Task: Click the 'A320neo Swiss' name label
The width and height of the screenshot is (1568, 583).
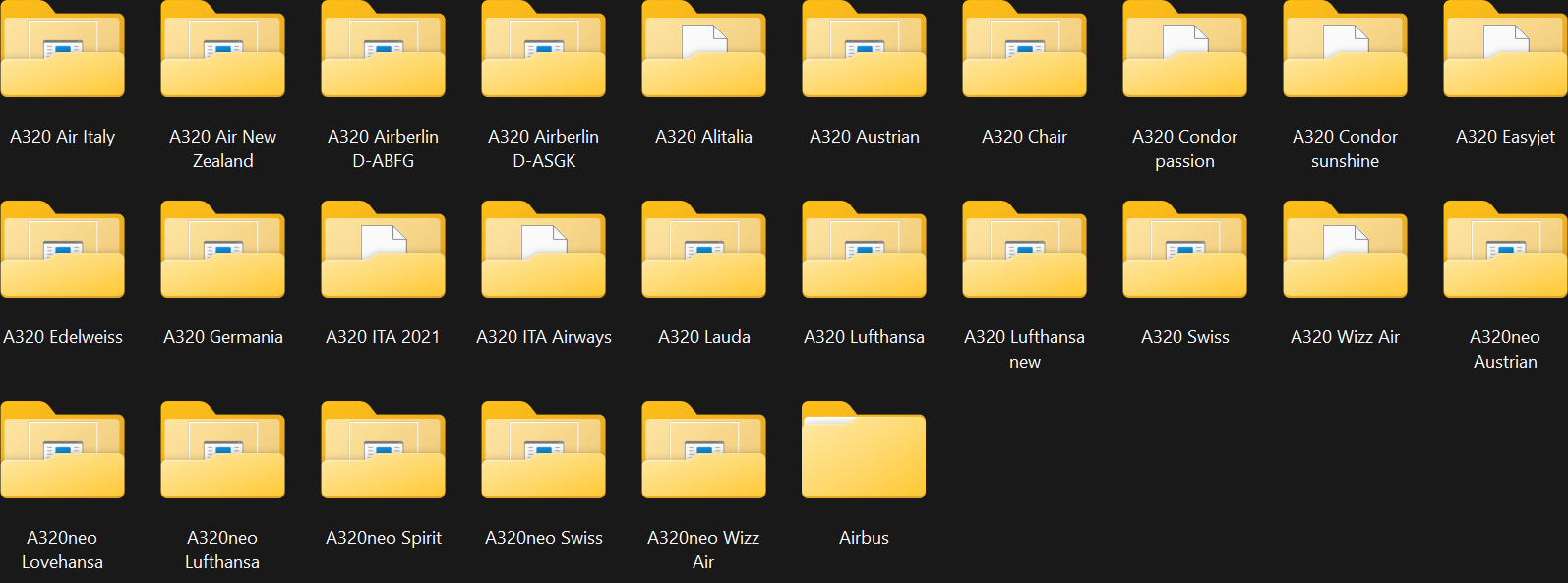Action: point(544,538)
